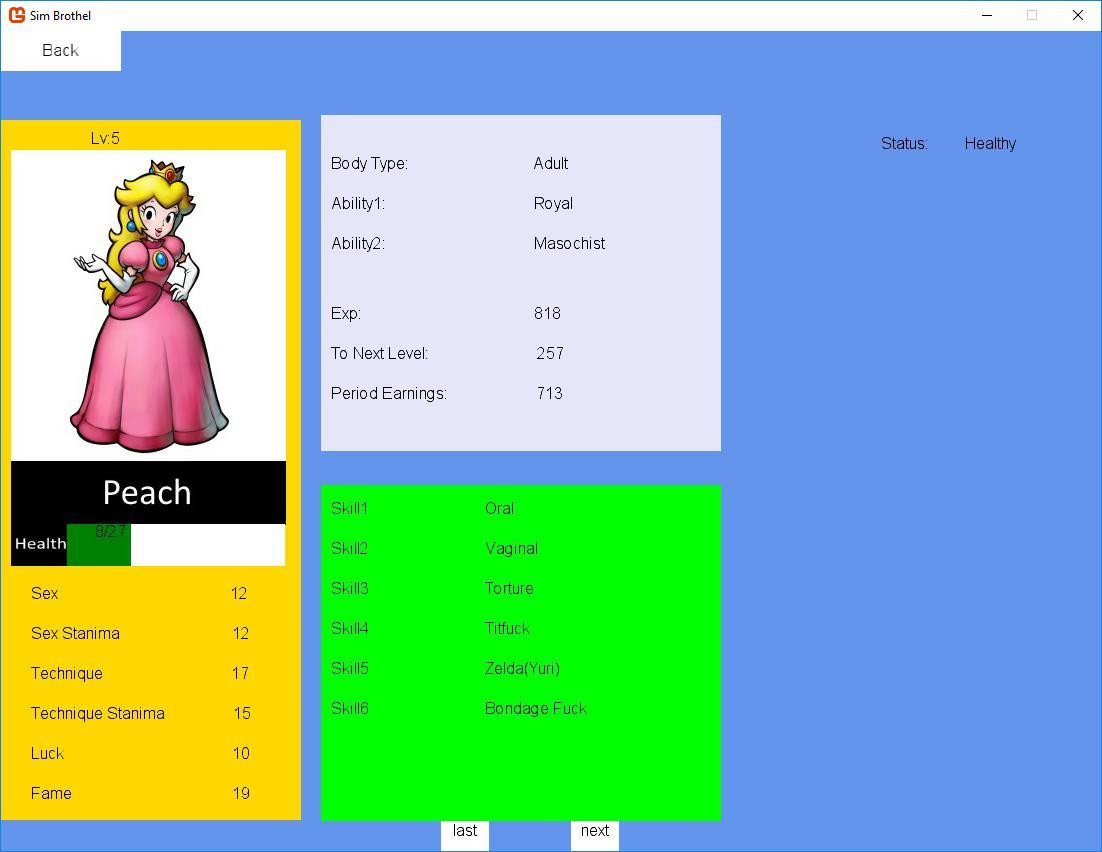Go to the last character
1102x852 pixels.
465,834
